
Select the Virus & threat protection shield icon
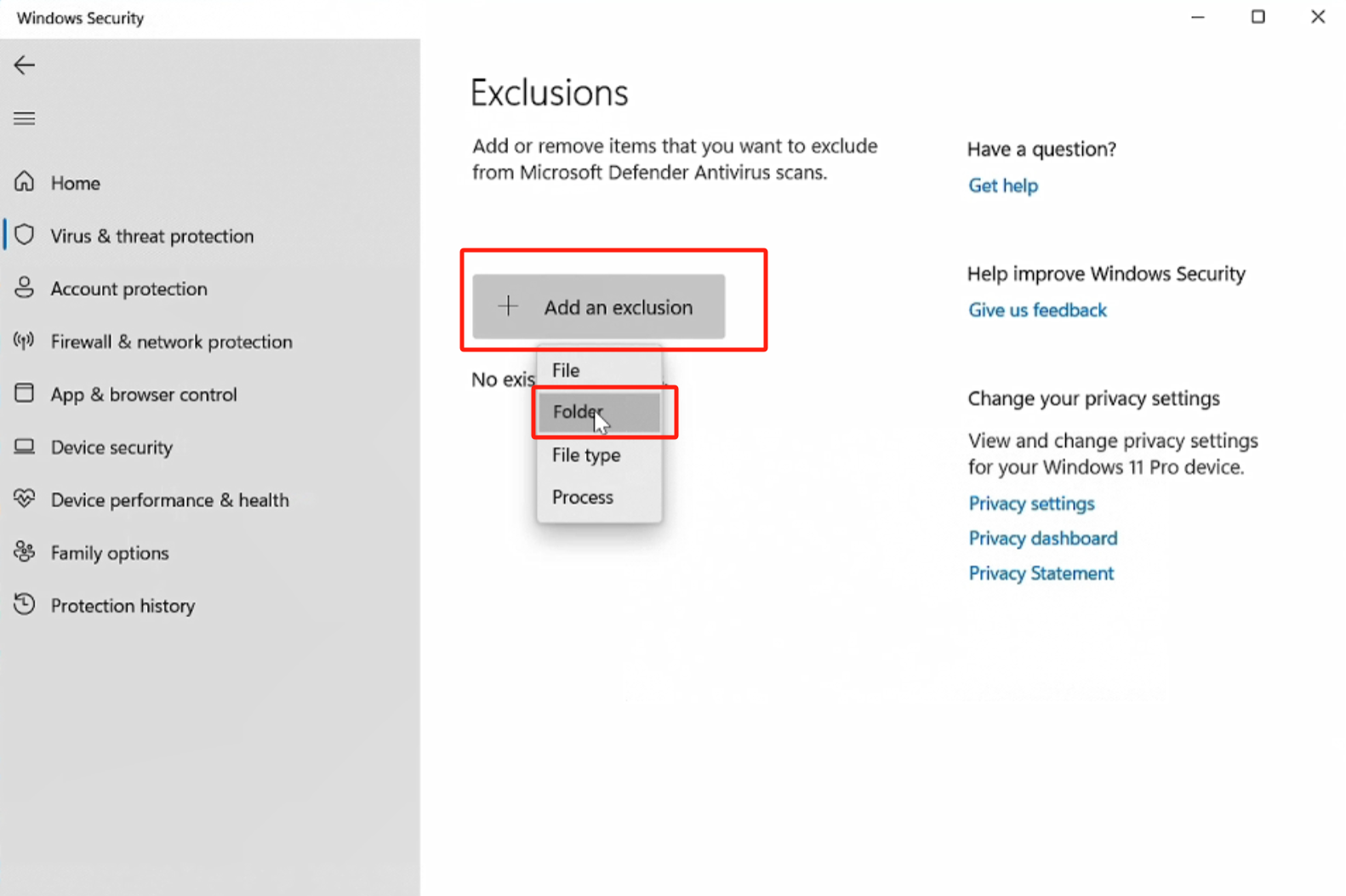coord(25,235)
